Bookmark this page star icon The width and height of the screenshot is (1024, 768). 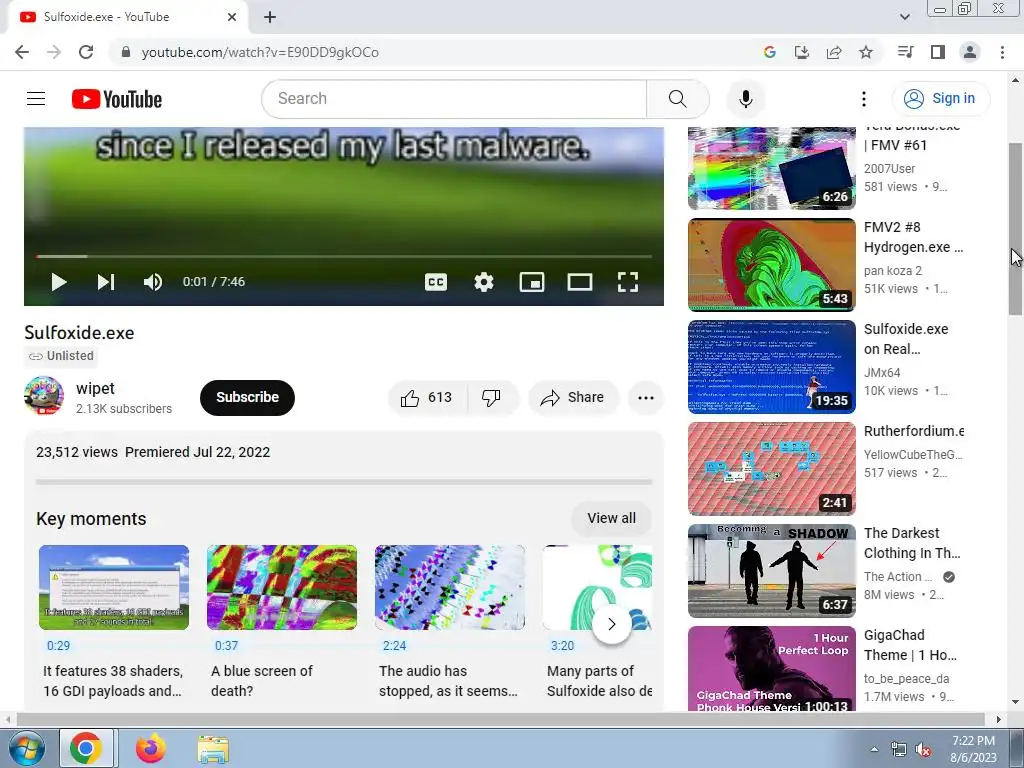tap(865, 52)
